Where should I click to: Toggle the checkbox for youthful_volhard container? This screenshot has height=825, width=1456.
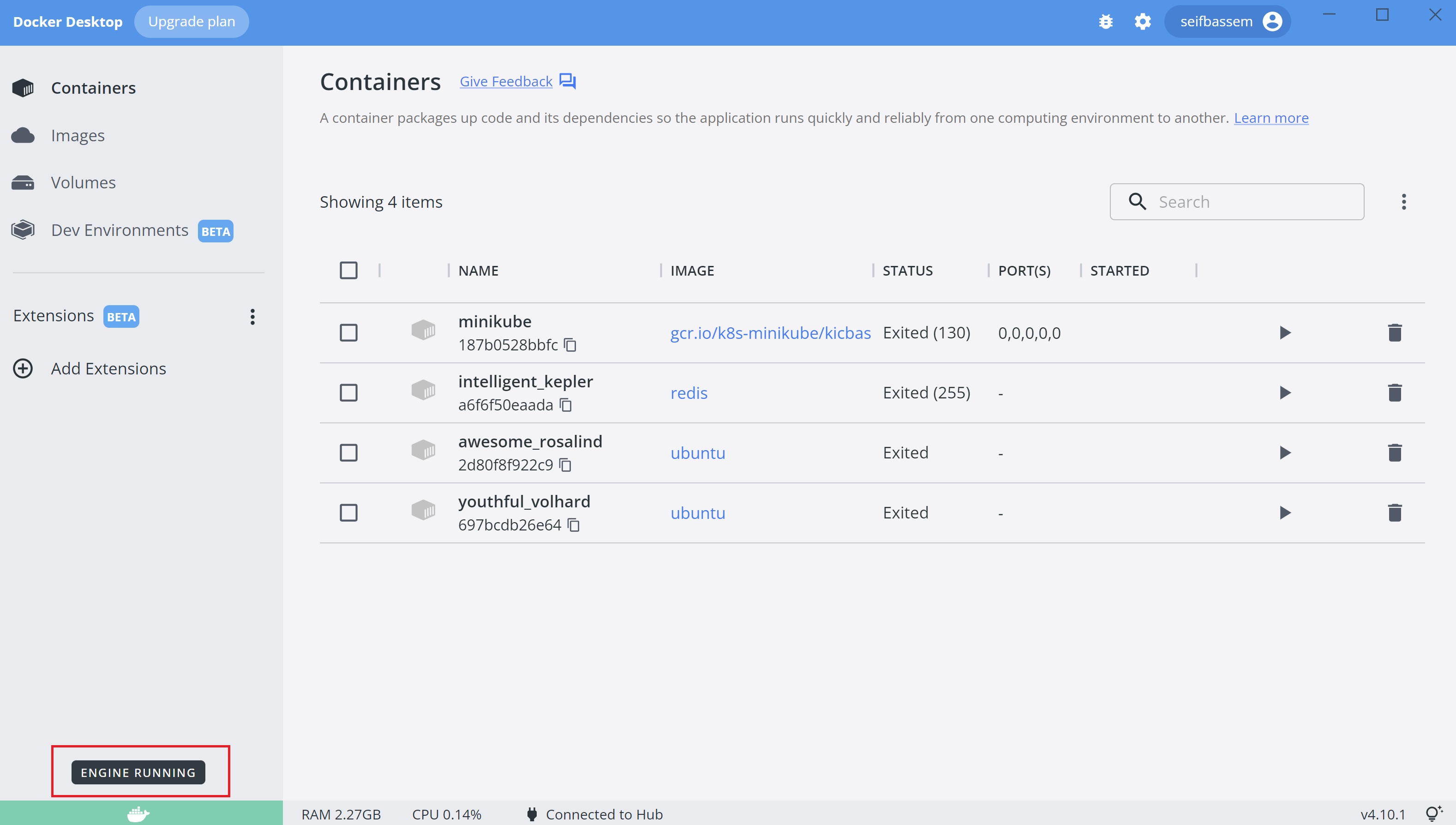point(349,513)
